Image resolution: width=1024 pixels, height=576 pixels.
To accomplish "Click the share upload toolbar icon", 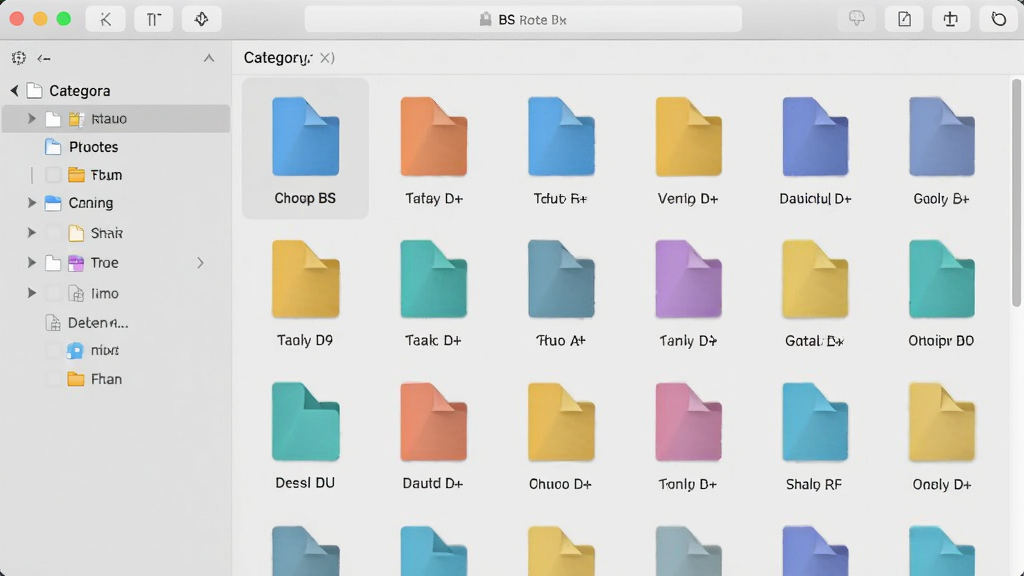I will tap(951, 20).
